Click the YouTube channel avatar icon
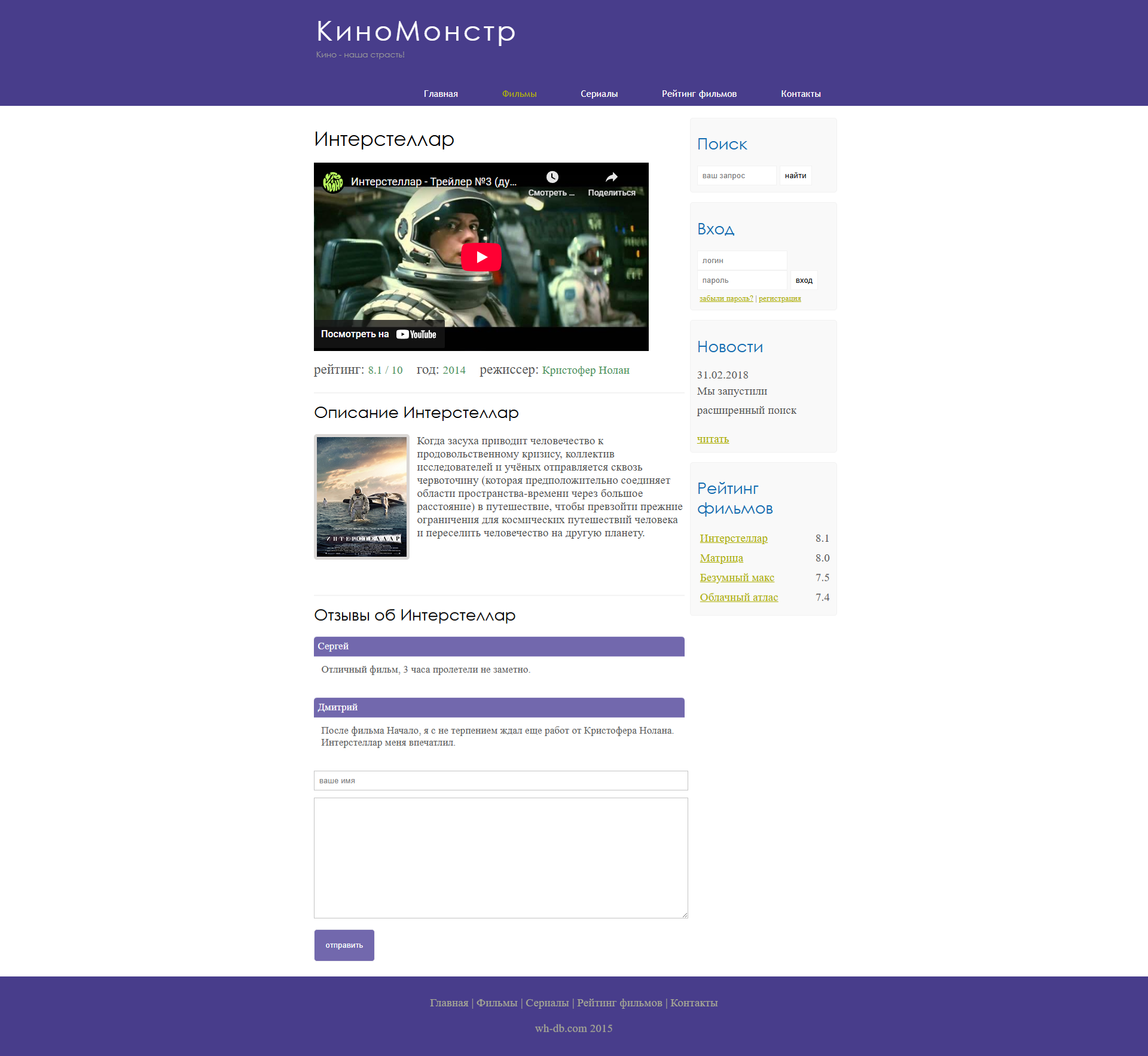The width and height of the screenshot is (1148, 1056). [x=333, y=181]
